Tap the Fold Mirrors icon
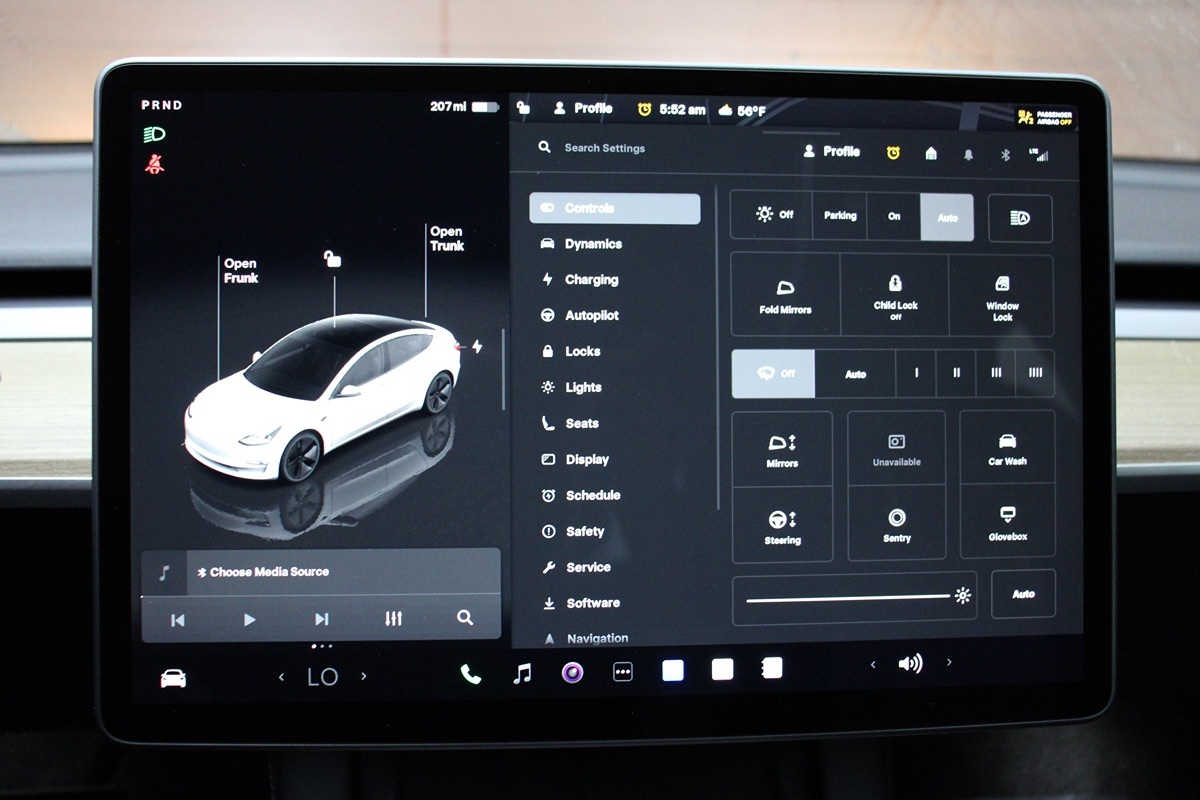The width and height of the screenshot is (1200, 800). [785, 295]
